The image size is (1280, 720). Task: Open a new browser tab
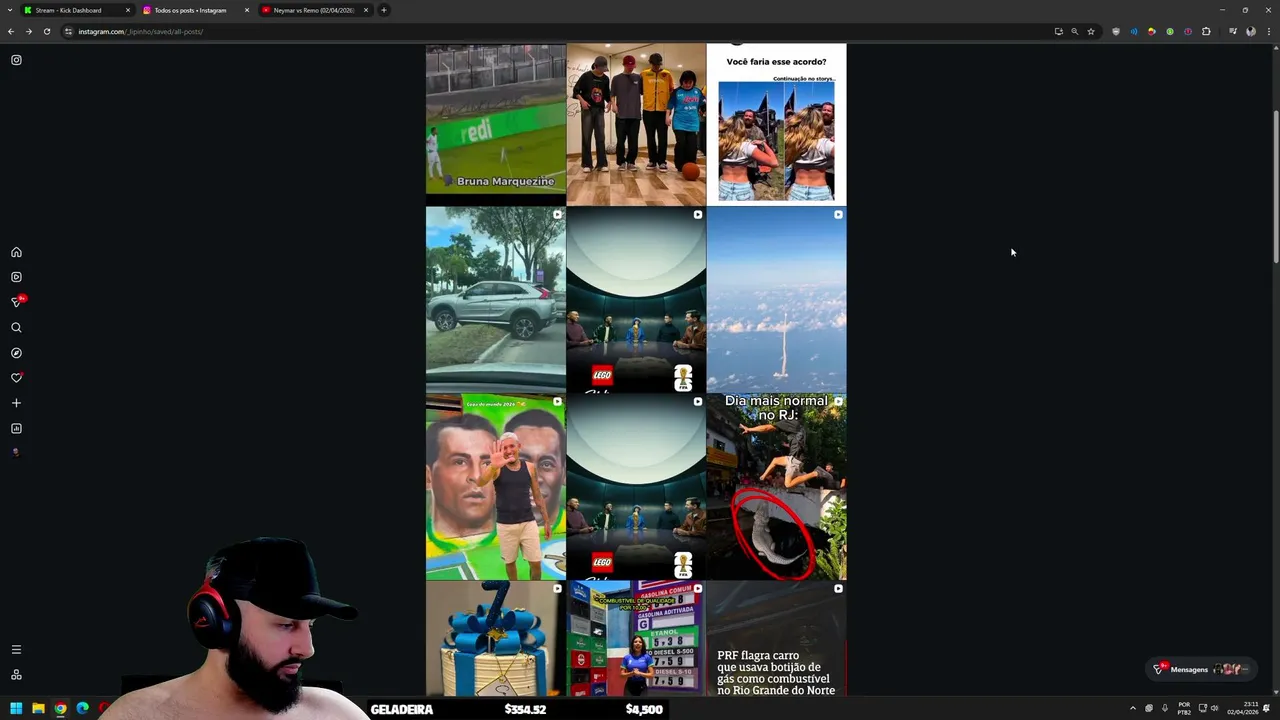(x=383, y=10)
